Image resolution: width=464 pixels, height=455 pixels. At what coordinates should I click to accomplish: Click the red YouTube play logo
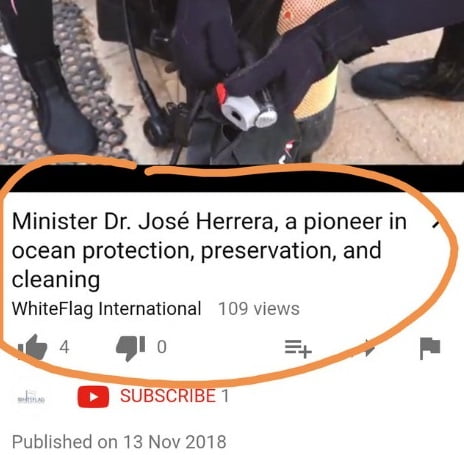click(x=93, y=397)
